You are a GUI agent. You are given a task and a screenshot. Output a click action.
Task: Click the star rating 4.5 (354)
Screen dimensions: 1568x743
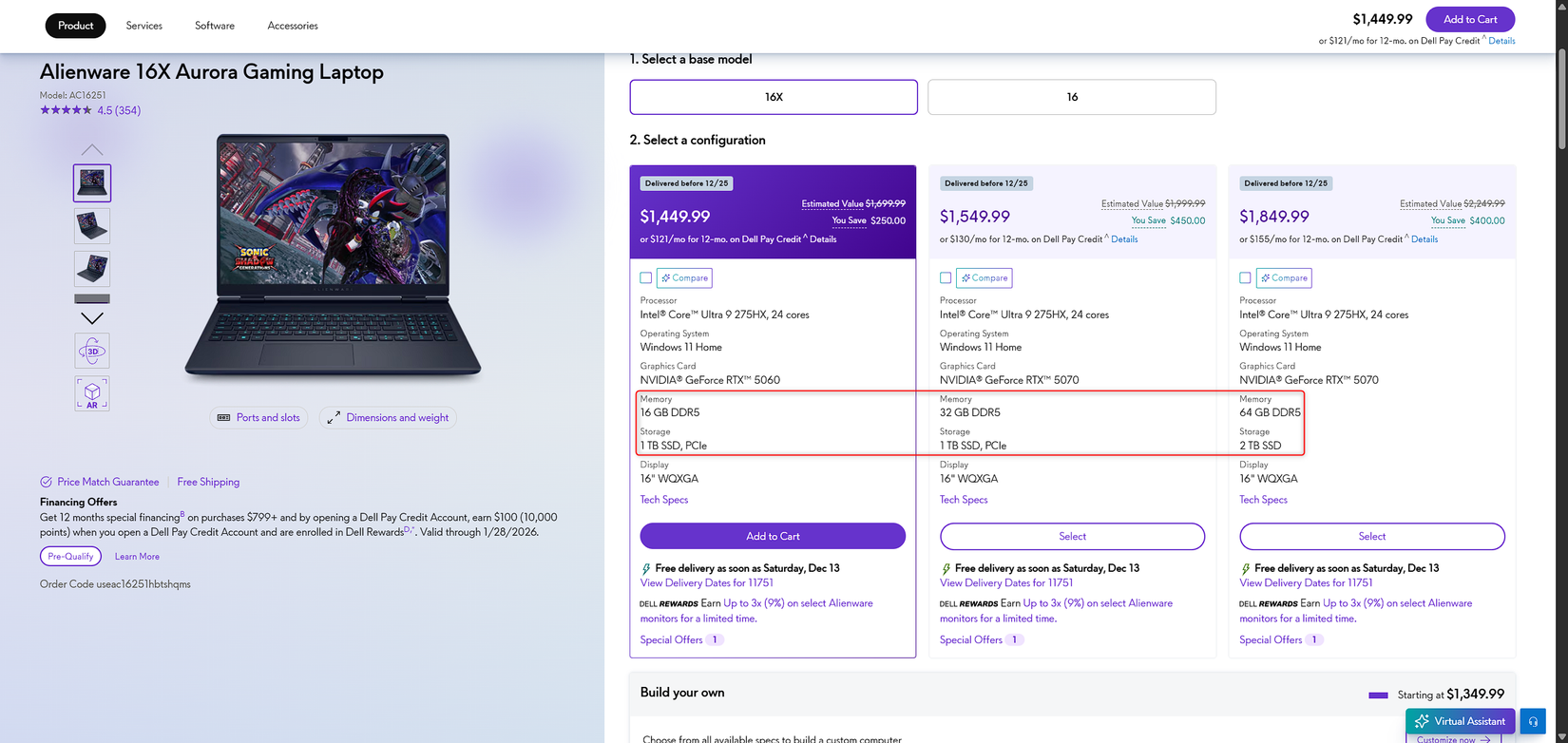pos(90,110)
